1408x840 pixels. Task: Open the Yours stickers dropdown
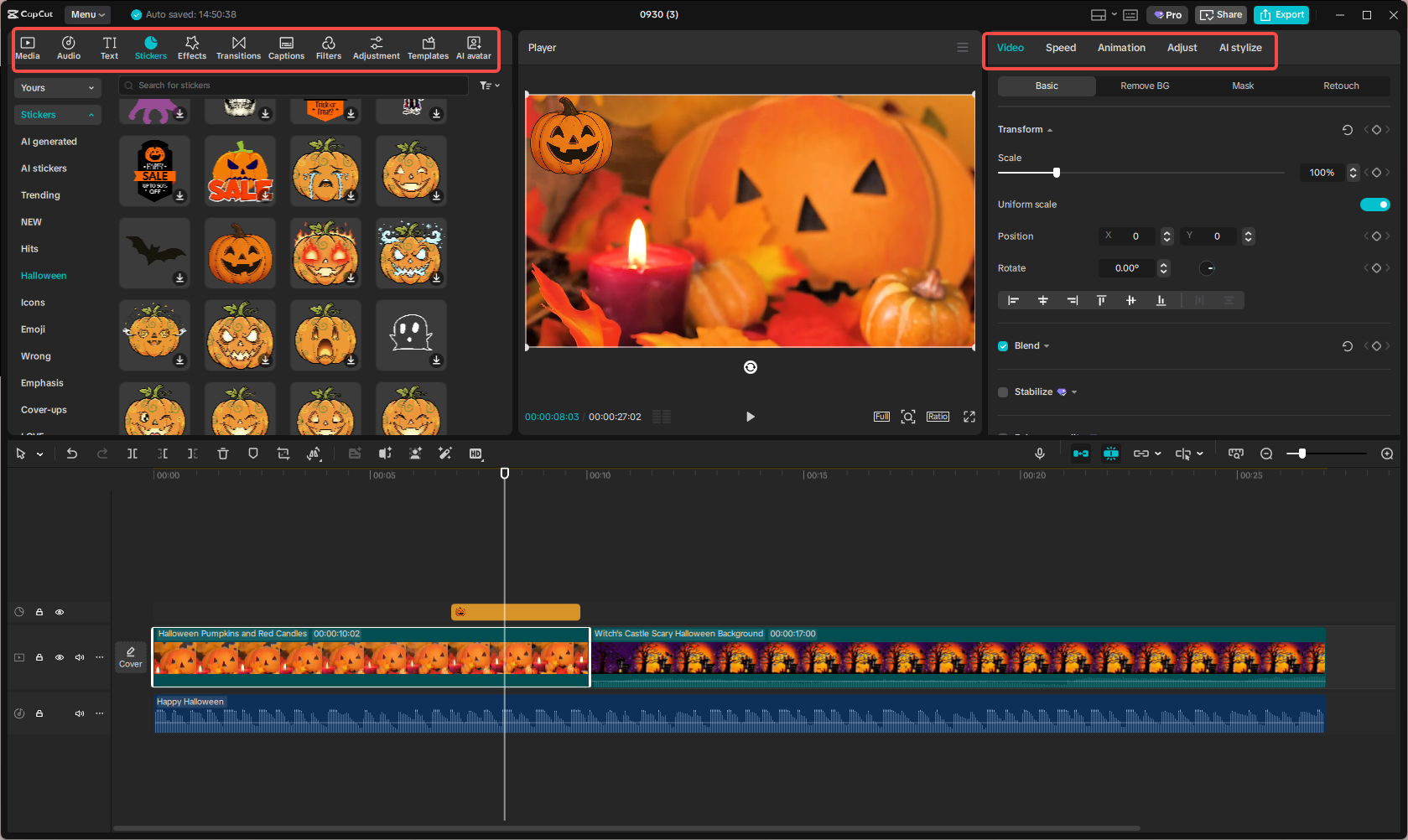click(x=57, y=87)
